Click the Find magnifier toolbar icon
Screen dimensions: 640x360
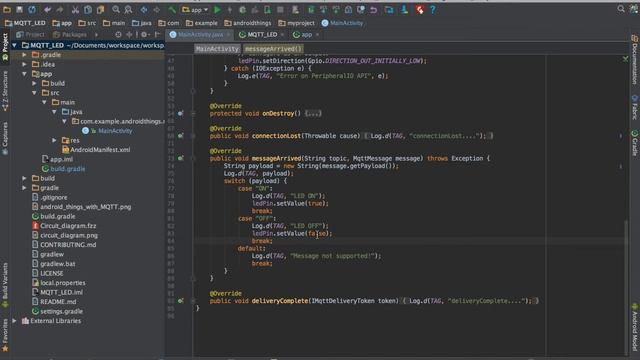(116, 9)
